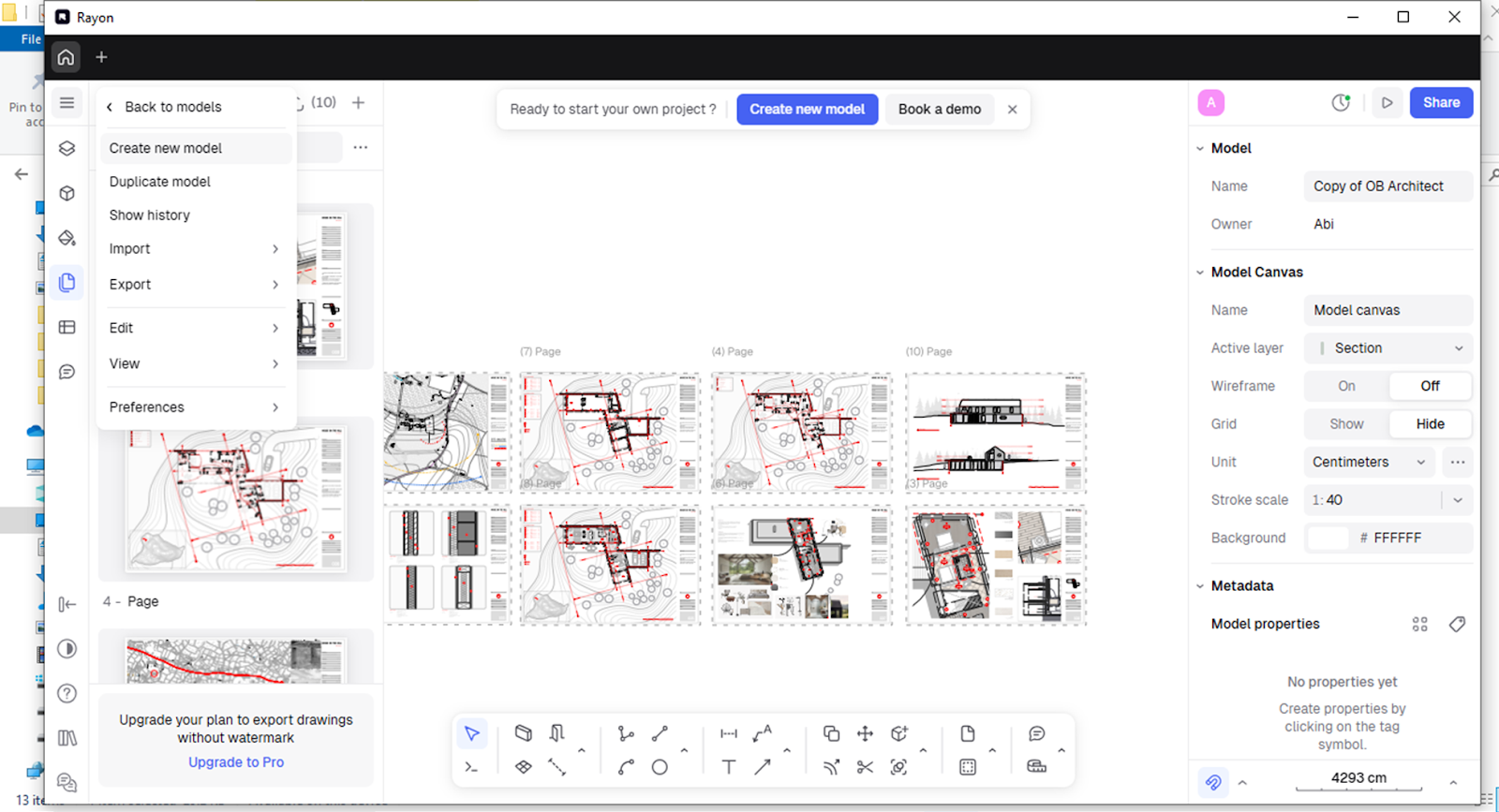This screenshot has height=812, width=1499.
Task: Collapse the left side panel
Action: (67, 604)
